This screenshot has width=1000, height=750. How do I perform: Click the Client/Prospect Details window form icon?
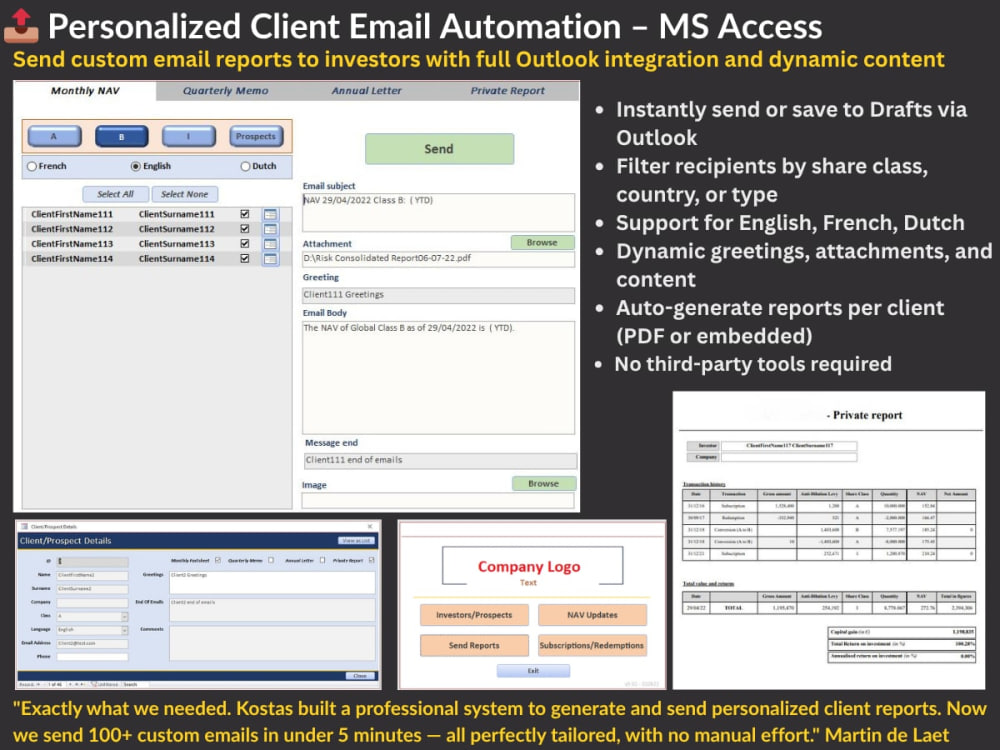pyautogui.click(x=24, y=526)
